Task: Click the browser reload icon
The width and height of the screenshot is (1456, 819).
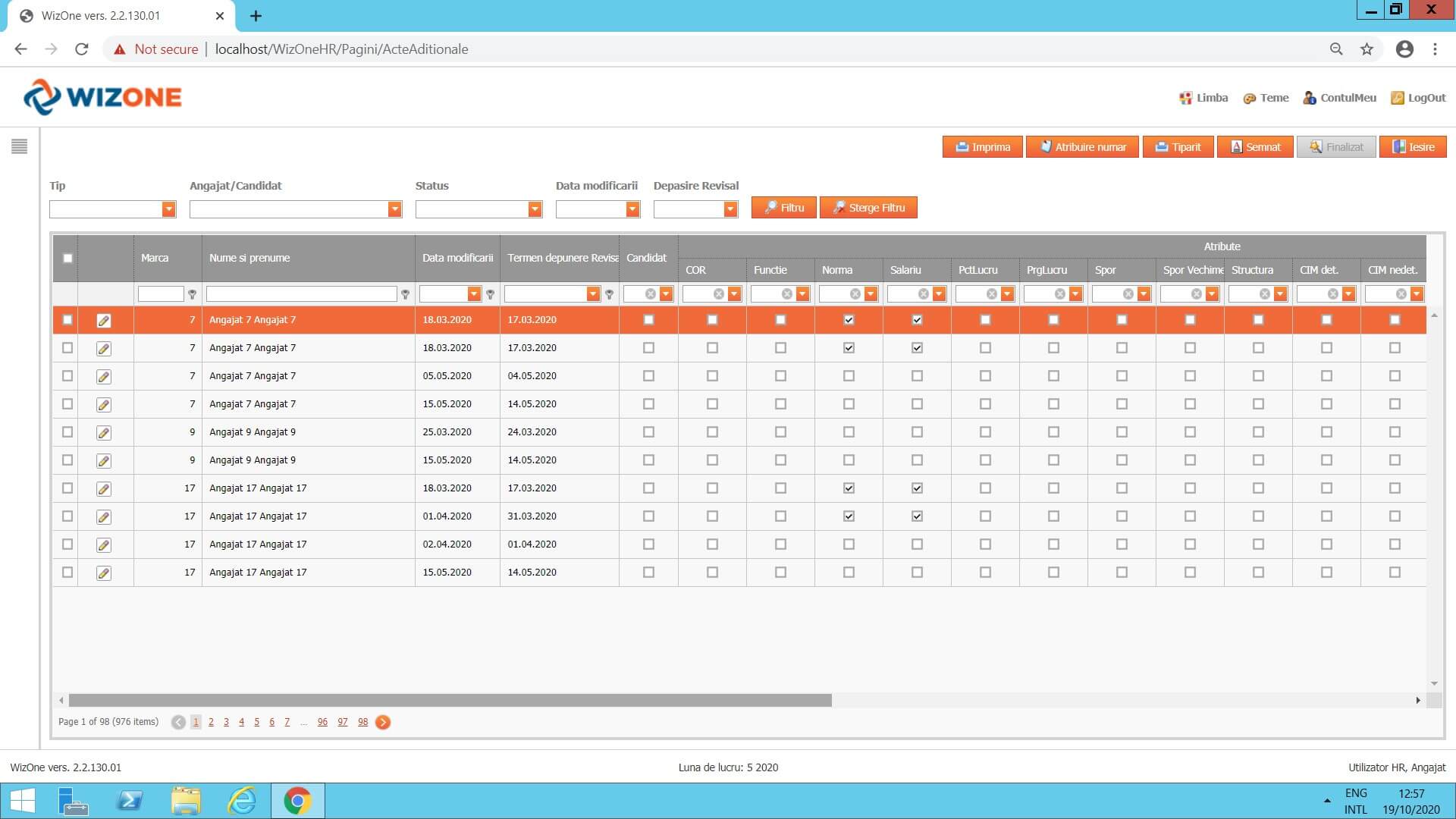Action: pyautogui.click(x=82, y=49)
